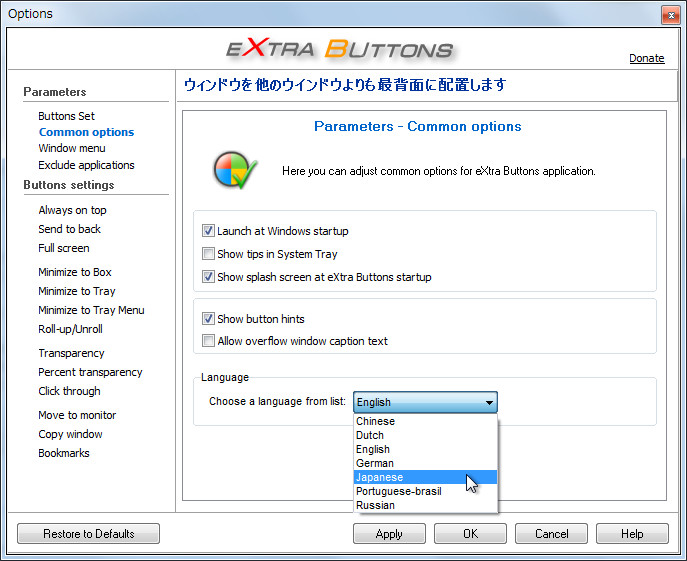
Task: Open Roll-up/Unroll settings
Action: click(x=70, y=329)
